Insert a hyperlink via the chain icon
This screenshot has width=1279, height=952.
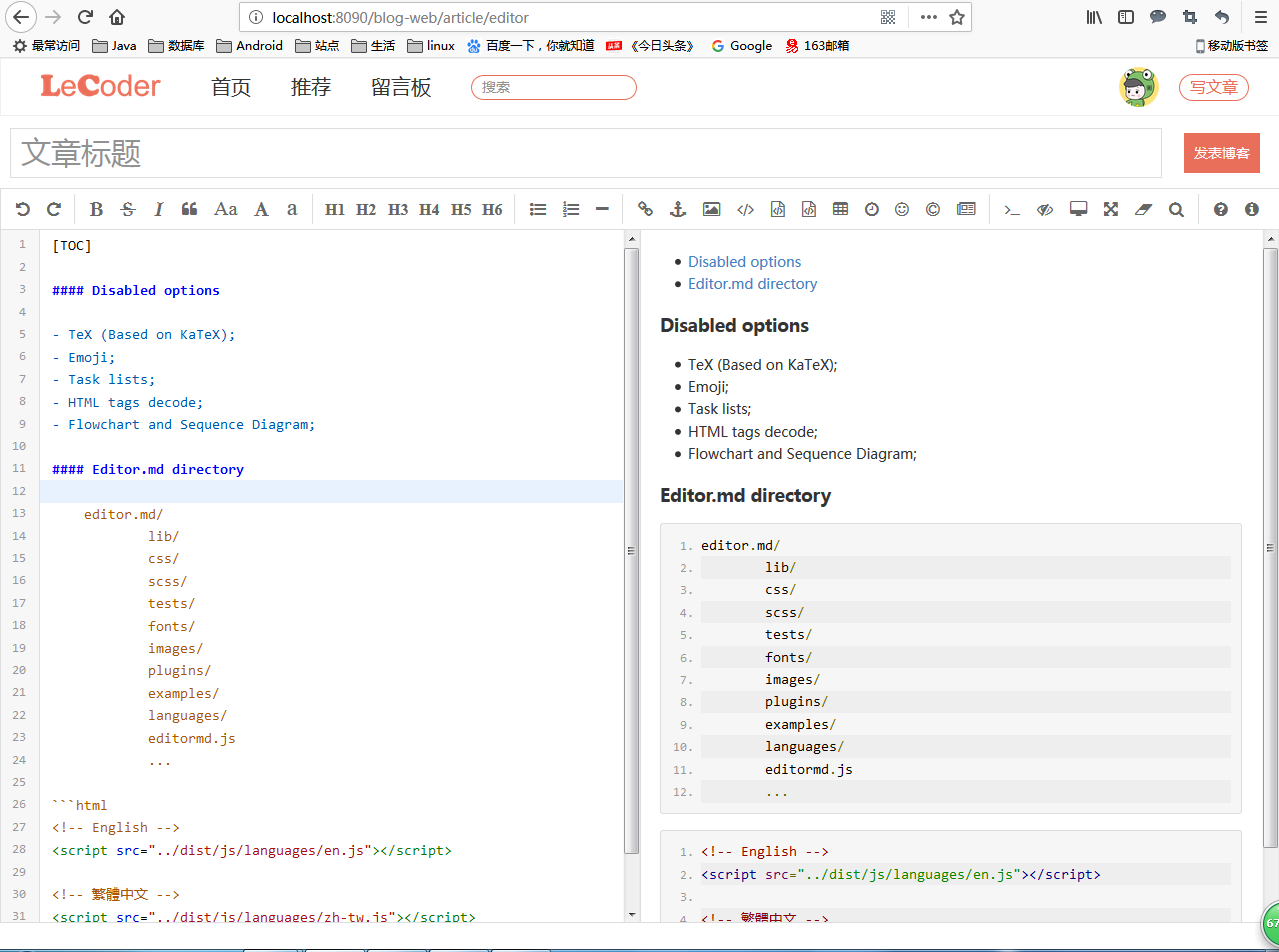(x=645, y=209)
